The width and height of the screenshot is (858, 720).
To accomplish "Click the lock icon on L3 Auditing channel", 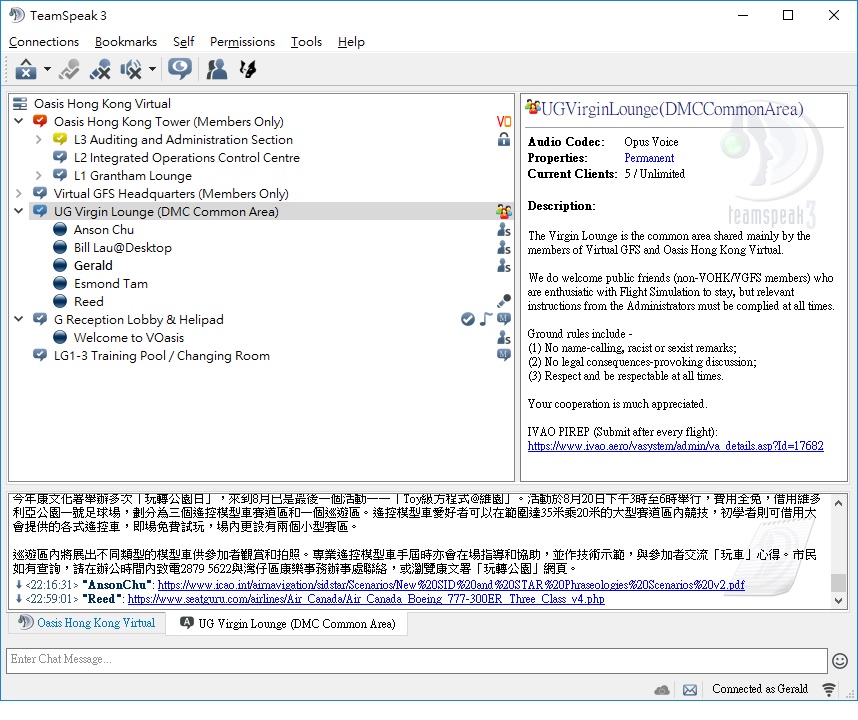I will click(x=504, y=140).
